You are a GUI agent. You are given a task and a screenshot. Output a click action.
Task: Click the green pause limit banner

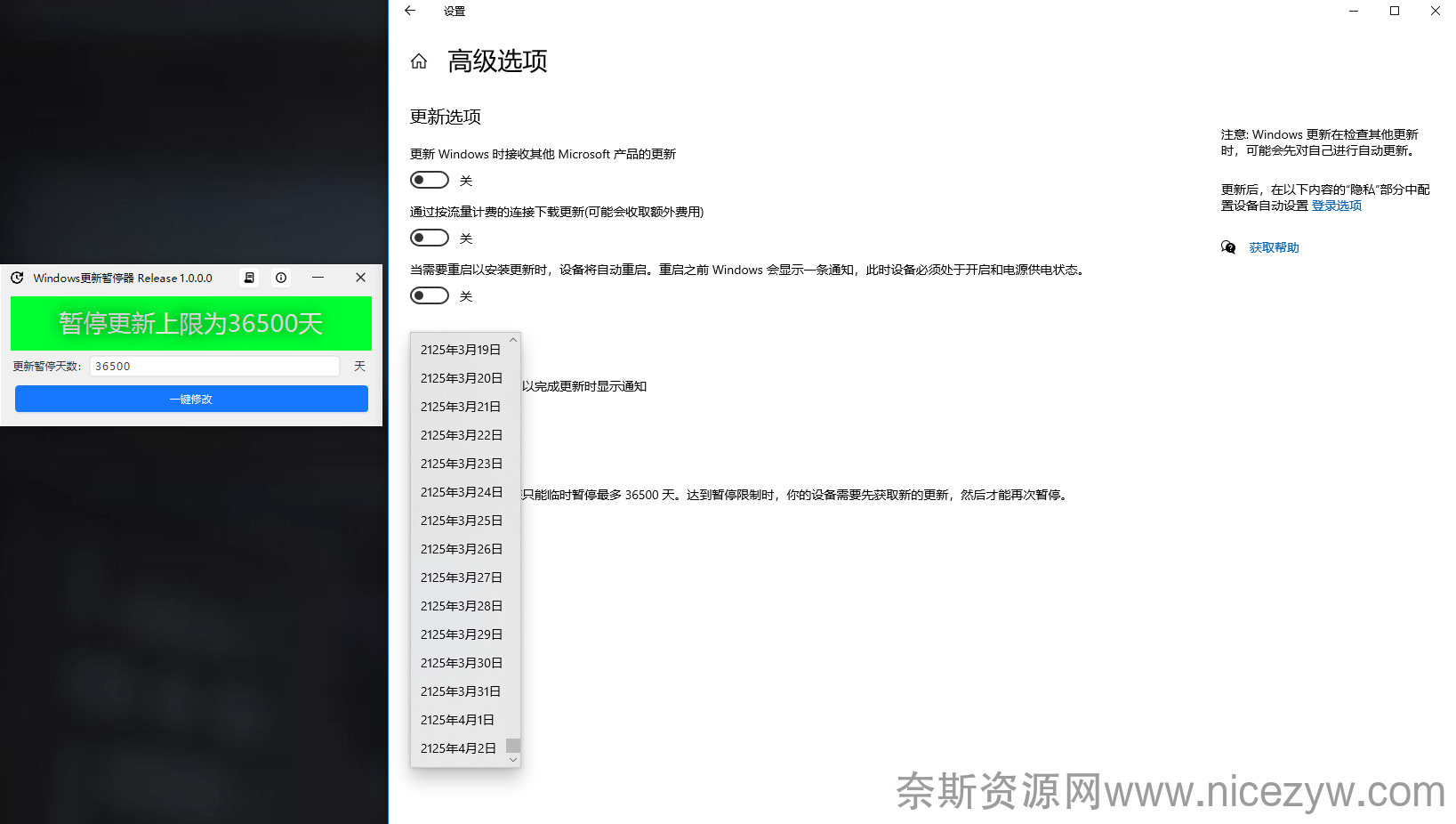[191, 323]
